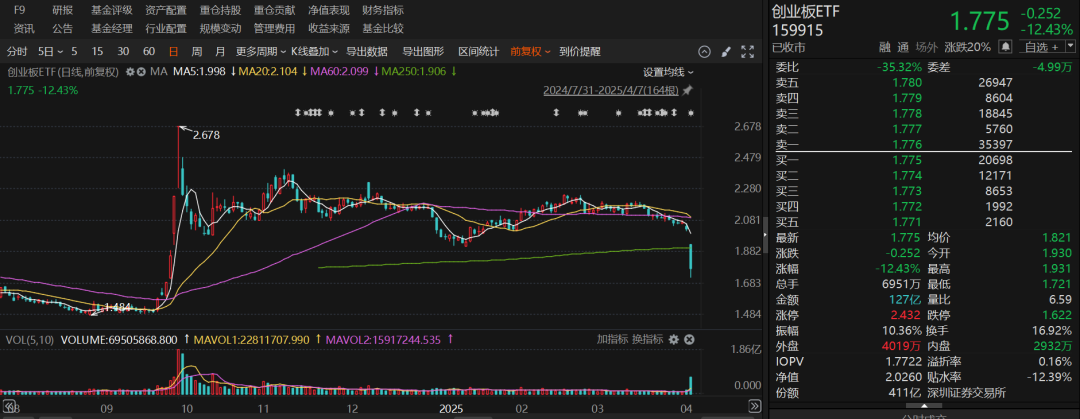Image resolution: width=1080 pixels, height=419 pixels.
Task: Open the 重仓持股 tab
Action: (x=220, y=10)
